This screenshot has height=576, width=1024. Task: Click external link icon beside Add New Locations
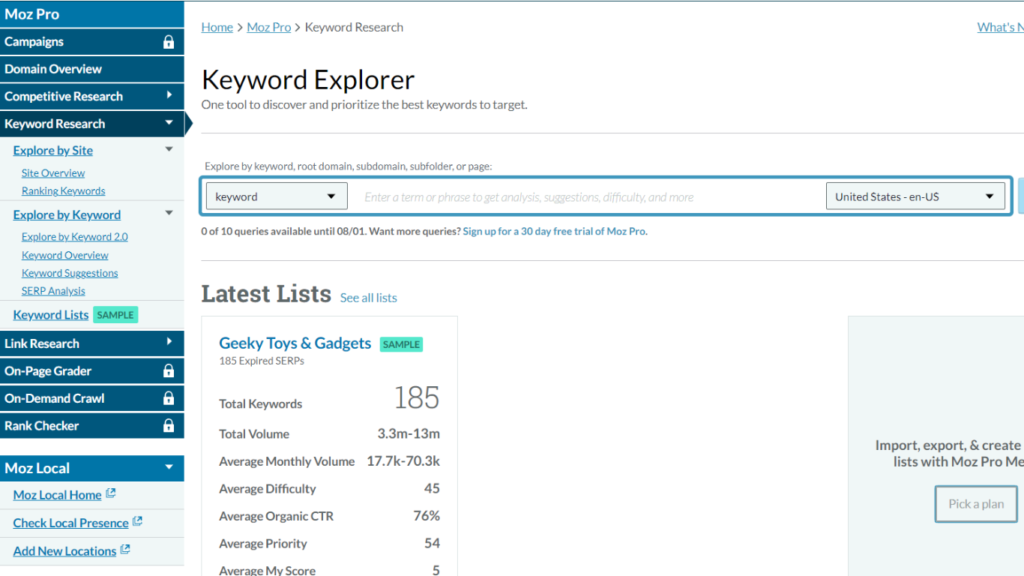pos(125,550)
